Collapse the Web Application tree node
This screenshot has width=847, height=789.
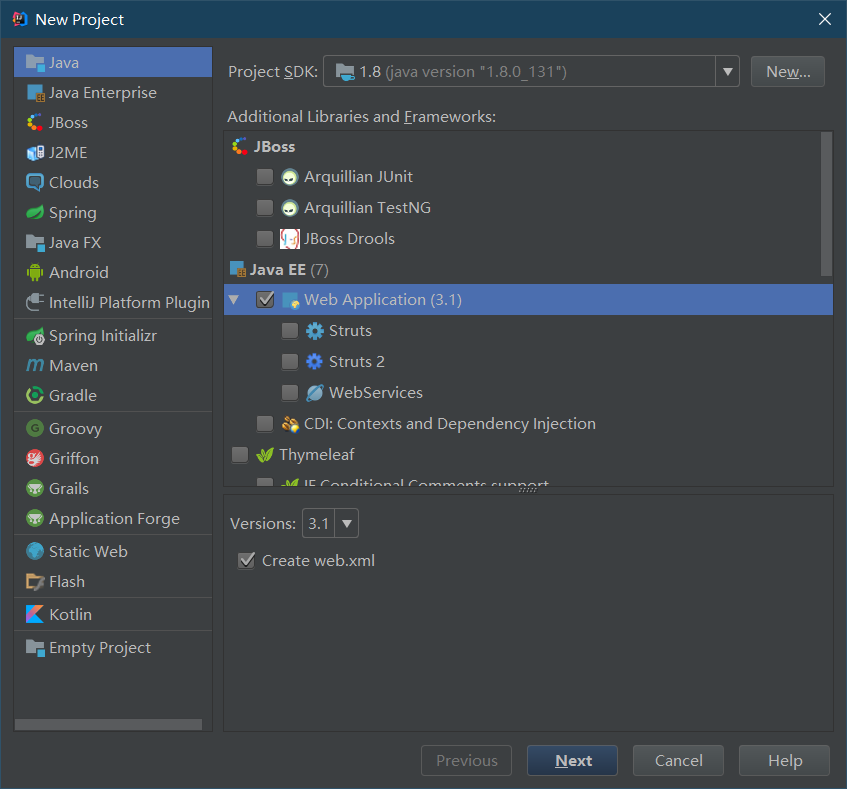(x=234, y=300)
